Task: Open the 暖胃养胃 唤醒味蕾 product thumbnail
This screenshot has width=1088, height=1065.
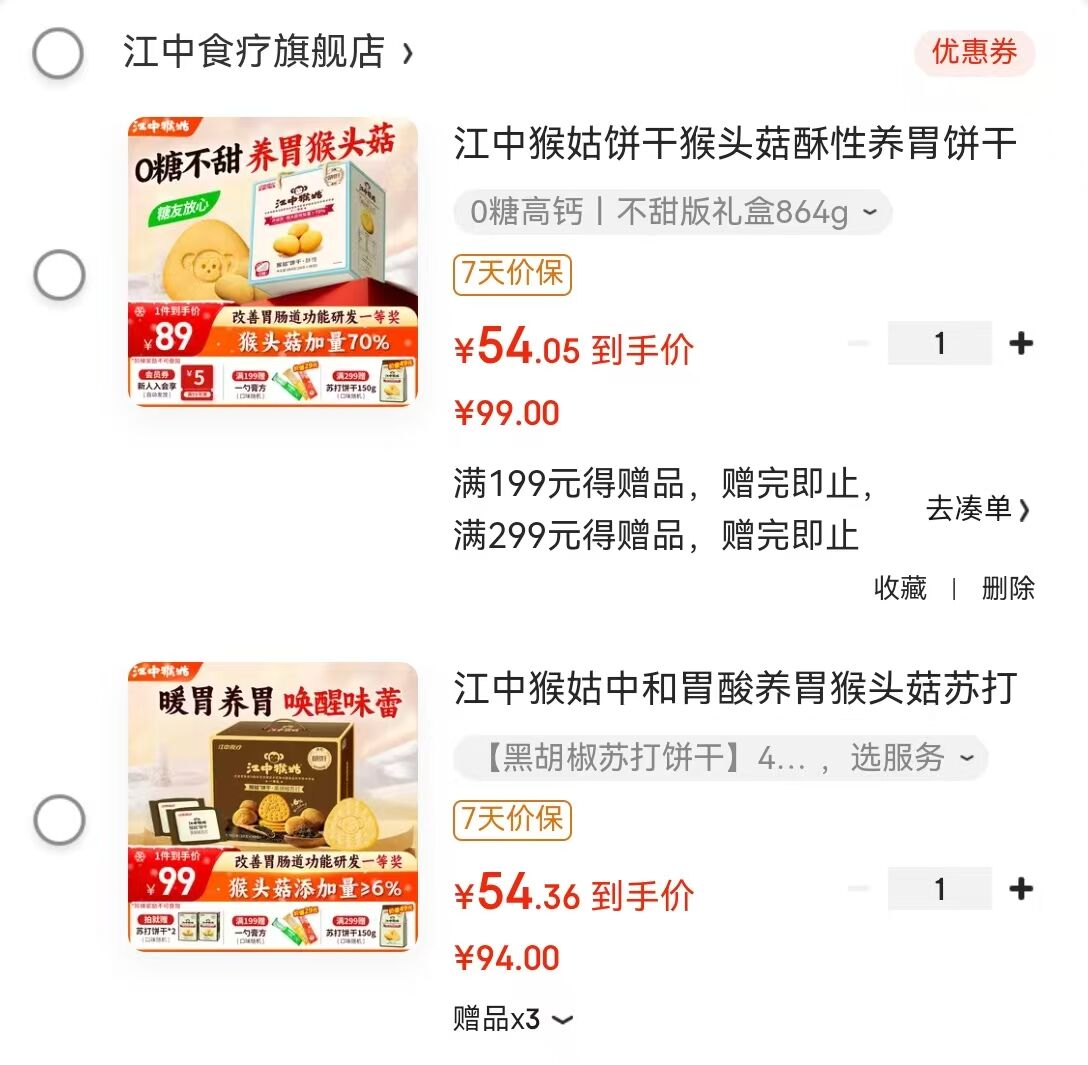Action: [273, 806]
